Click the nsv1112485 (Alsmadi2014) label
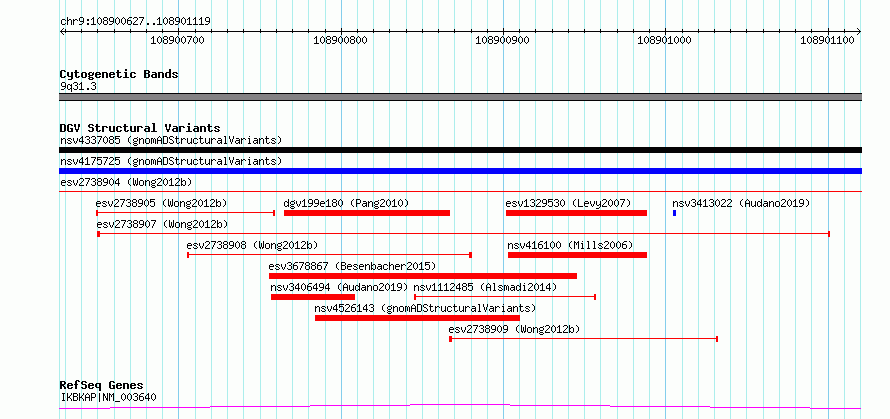890x419 pixels. (x=485, y=287)
